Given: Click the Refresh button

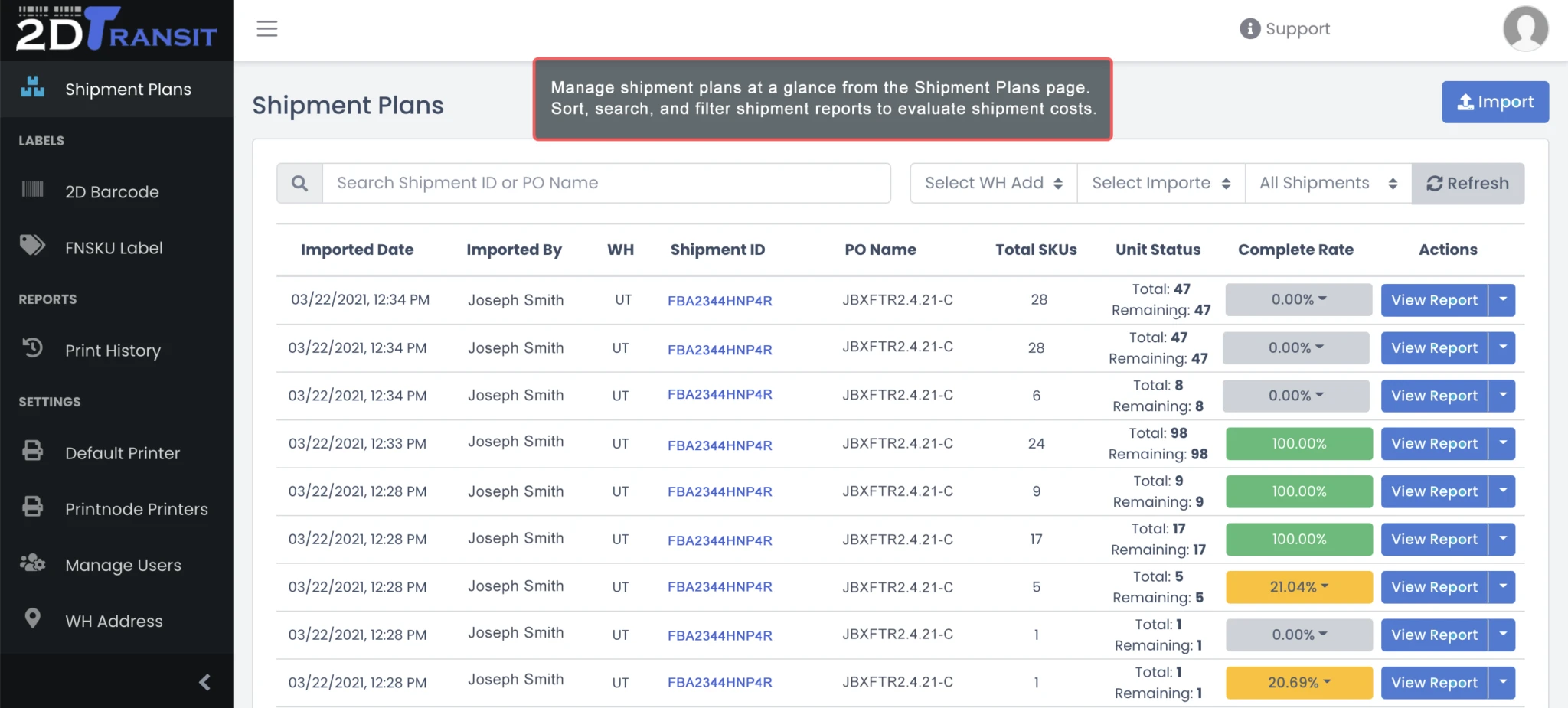Looking at the screenshot, I should (1468, 183).
